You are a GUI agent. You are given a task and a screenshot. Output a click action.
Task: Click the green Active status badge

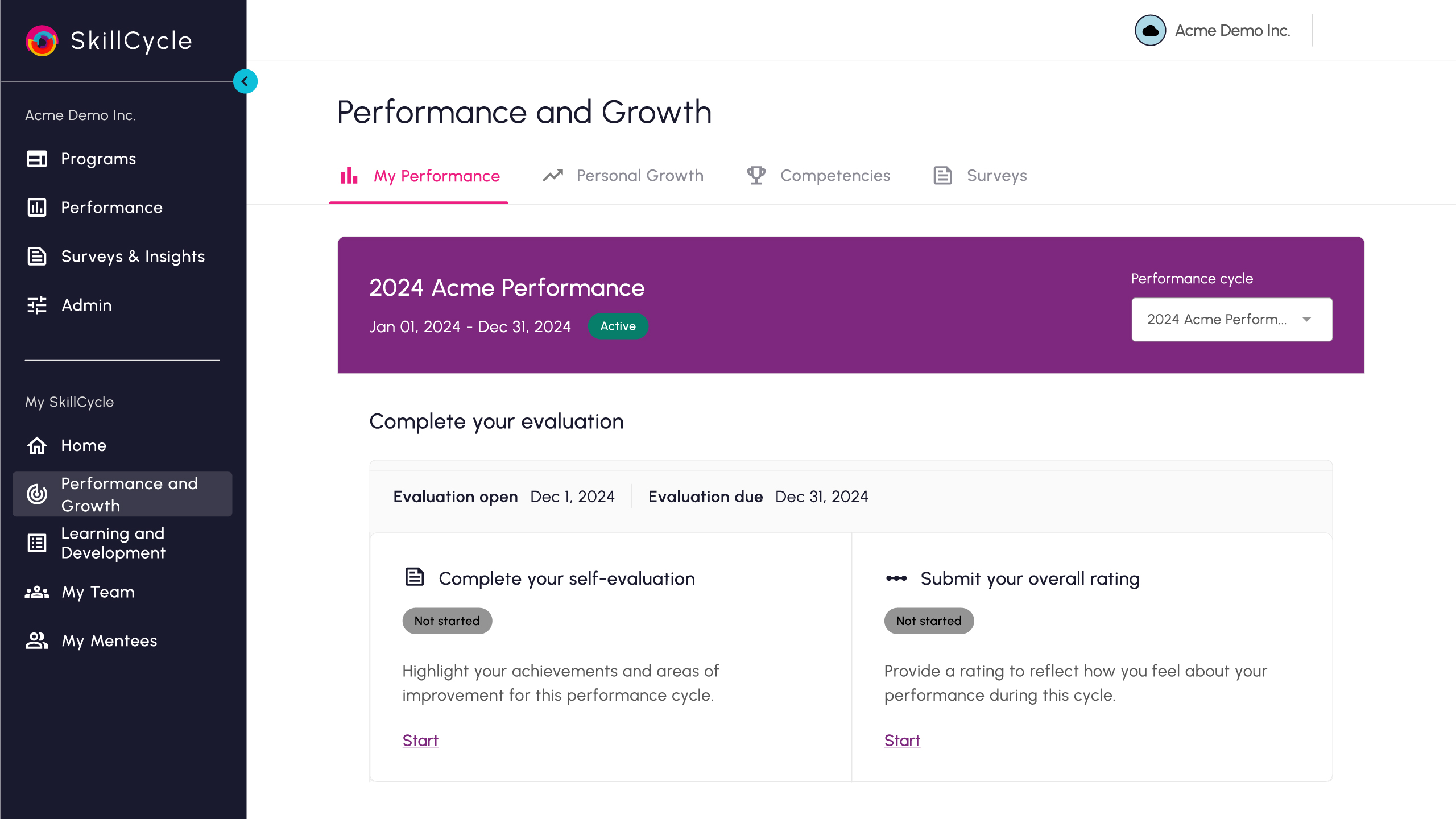click(618, 326)
